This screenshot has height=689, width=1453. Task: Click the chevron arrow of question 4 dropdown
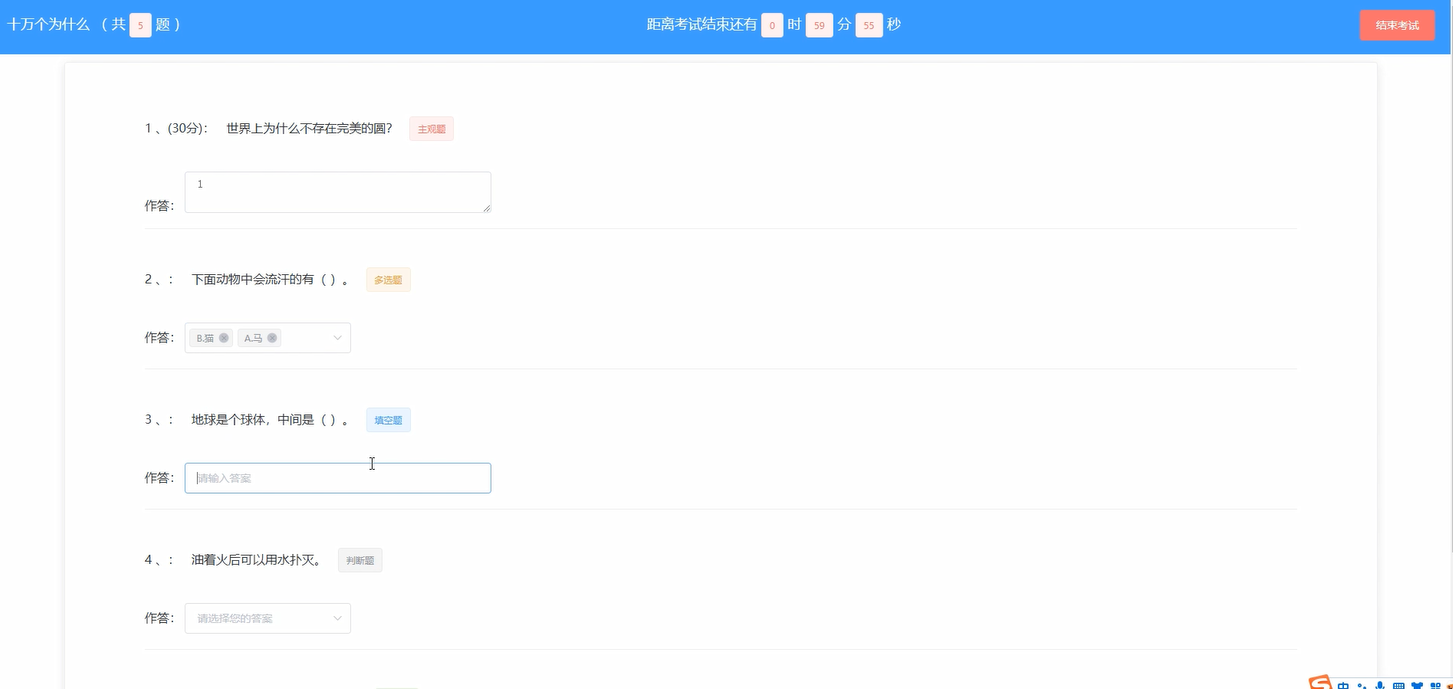[x=337, y=618]
